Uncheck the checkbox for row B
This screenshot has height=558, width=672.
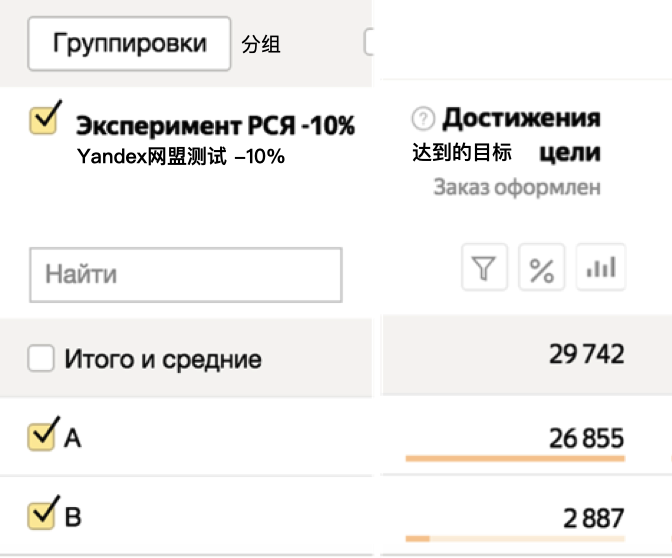[43, 515]
